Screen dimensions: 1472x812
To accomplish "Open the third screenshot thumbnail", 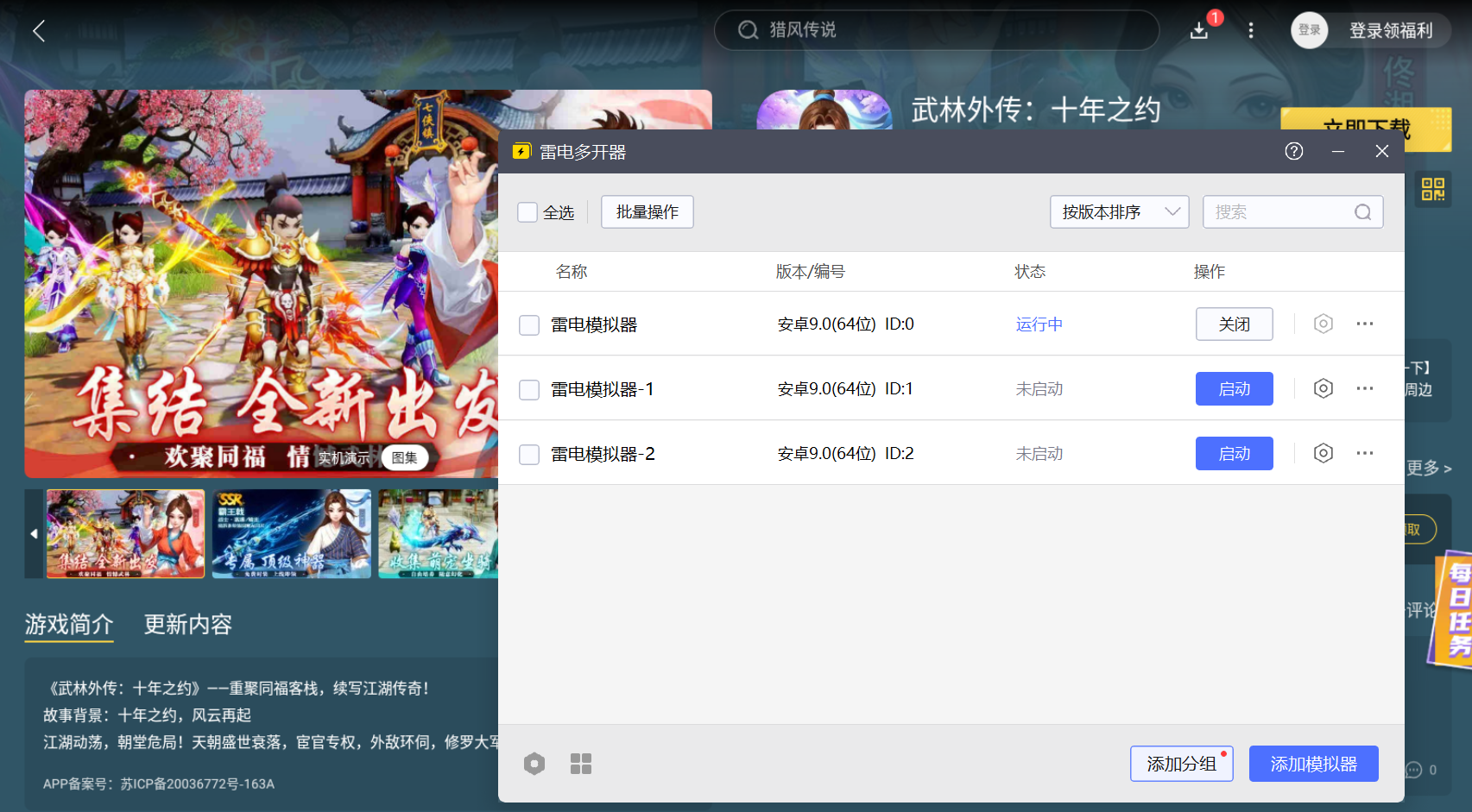I will point(438,533).
